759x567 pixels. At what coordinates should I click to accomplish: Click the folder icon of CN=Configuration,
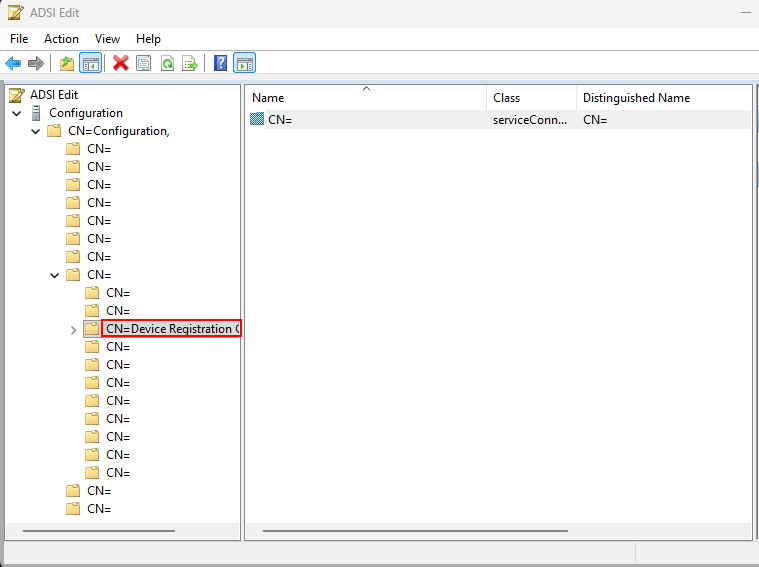click(54, 131)
